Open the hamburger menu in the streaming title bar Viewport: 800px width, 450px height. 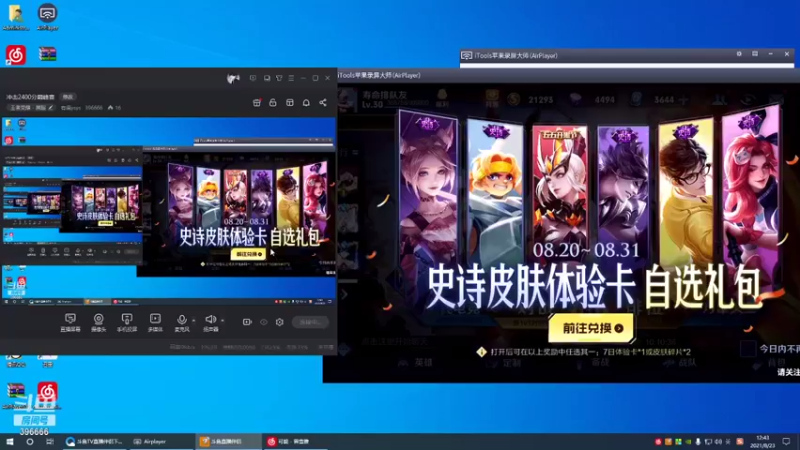(291, 78)
